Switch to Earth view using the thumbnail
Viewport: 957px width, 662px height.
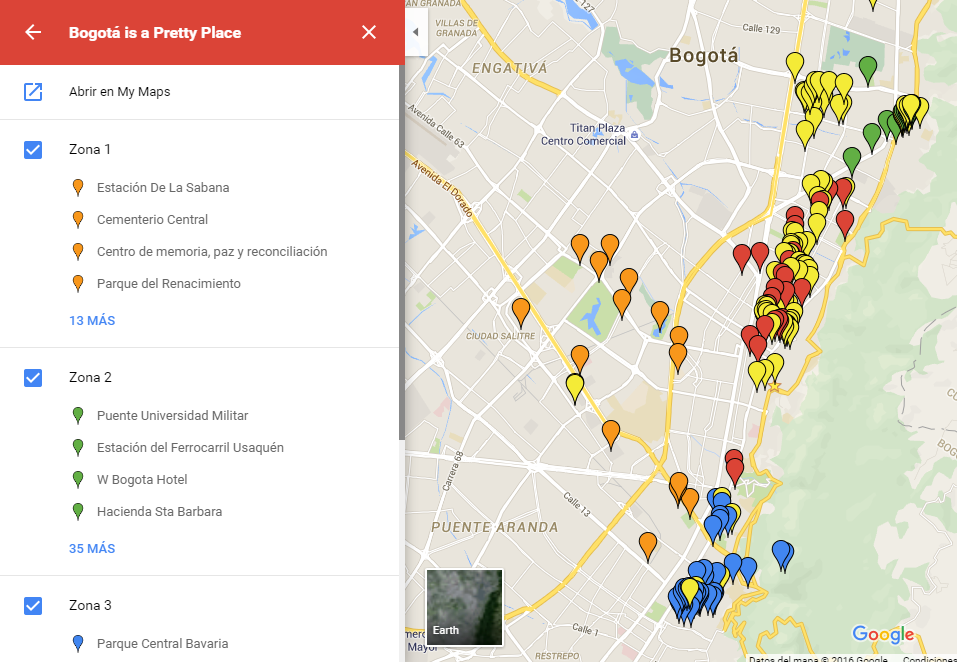[x=463, y=605]
